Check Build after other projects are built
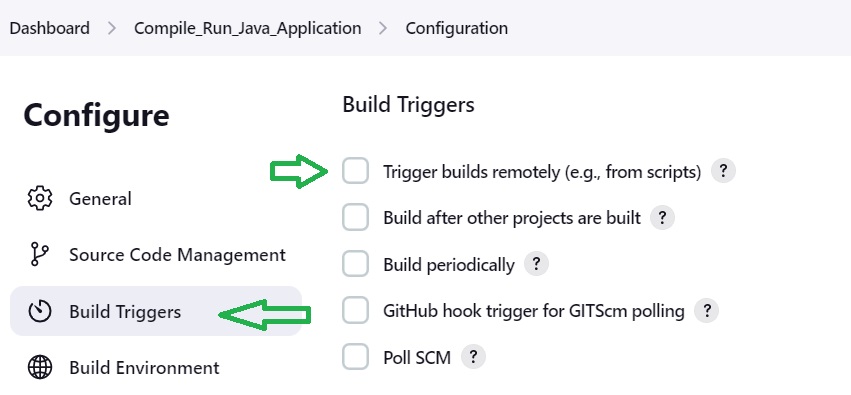Viewport: 851px width, 395px height. pos(355,218)
